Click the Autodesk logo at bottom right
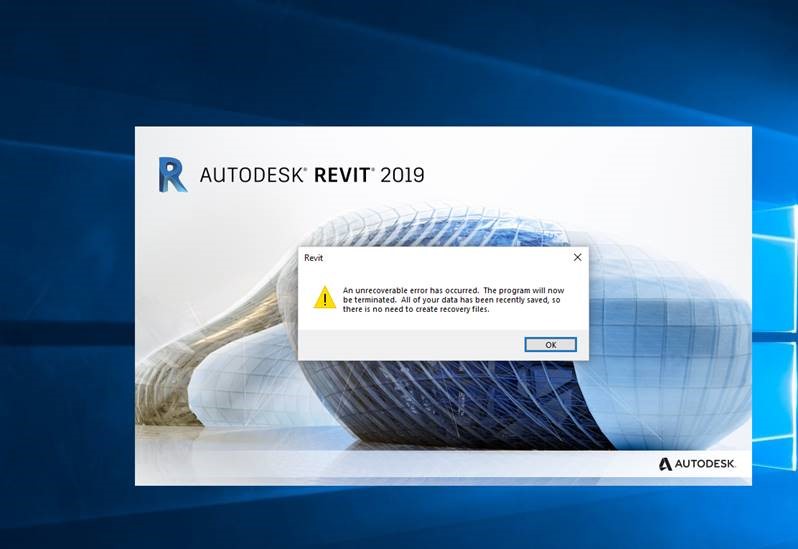The width and height of the screenshot is (798, 549). pos(697,464)
